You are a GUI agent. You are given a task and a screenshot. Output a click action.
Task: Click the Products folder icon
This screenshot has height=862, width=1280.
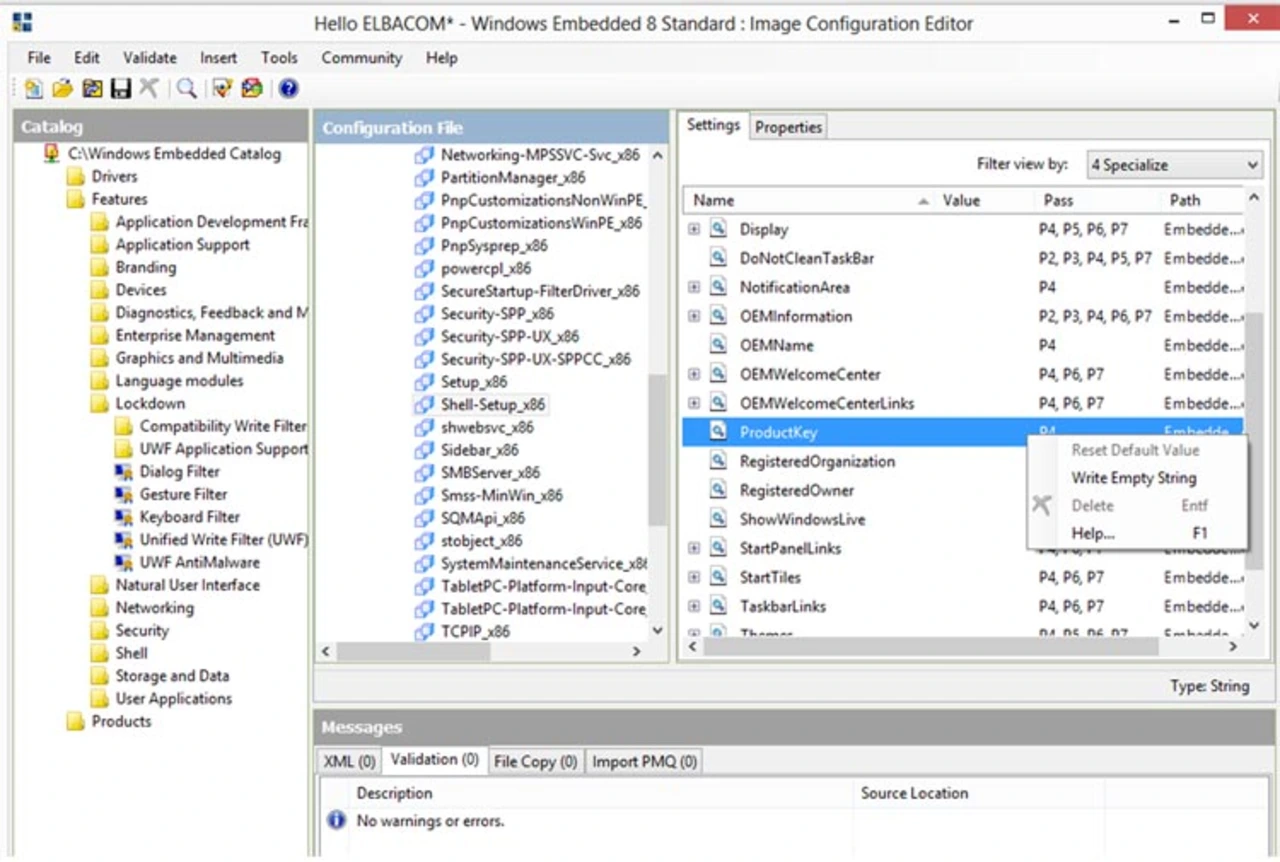pos(76,722)
